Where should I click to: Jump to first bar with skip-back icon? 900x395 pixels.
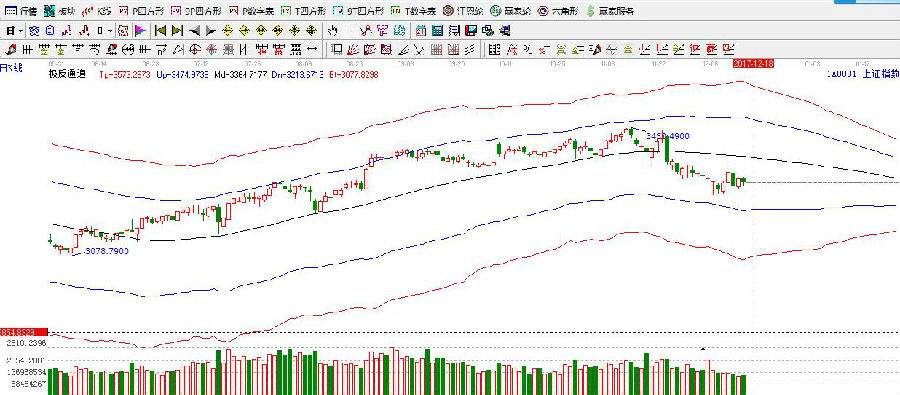[x=161, y=30]
